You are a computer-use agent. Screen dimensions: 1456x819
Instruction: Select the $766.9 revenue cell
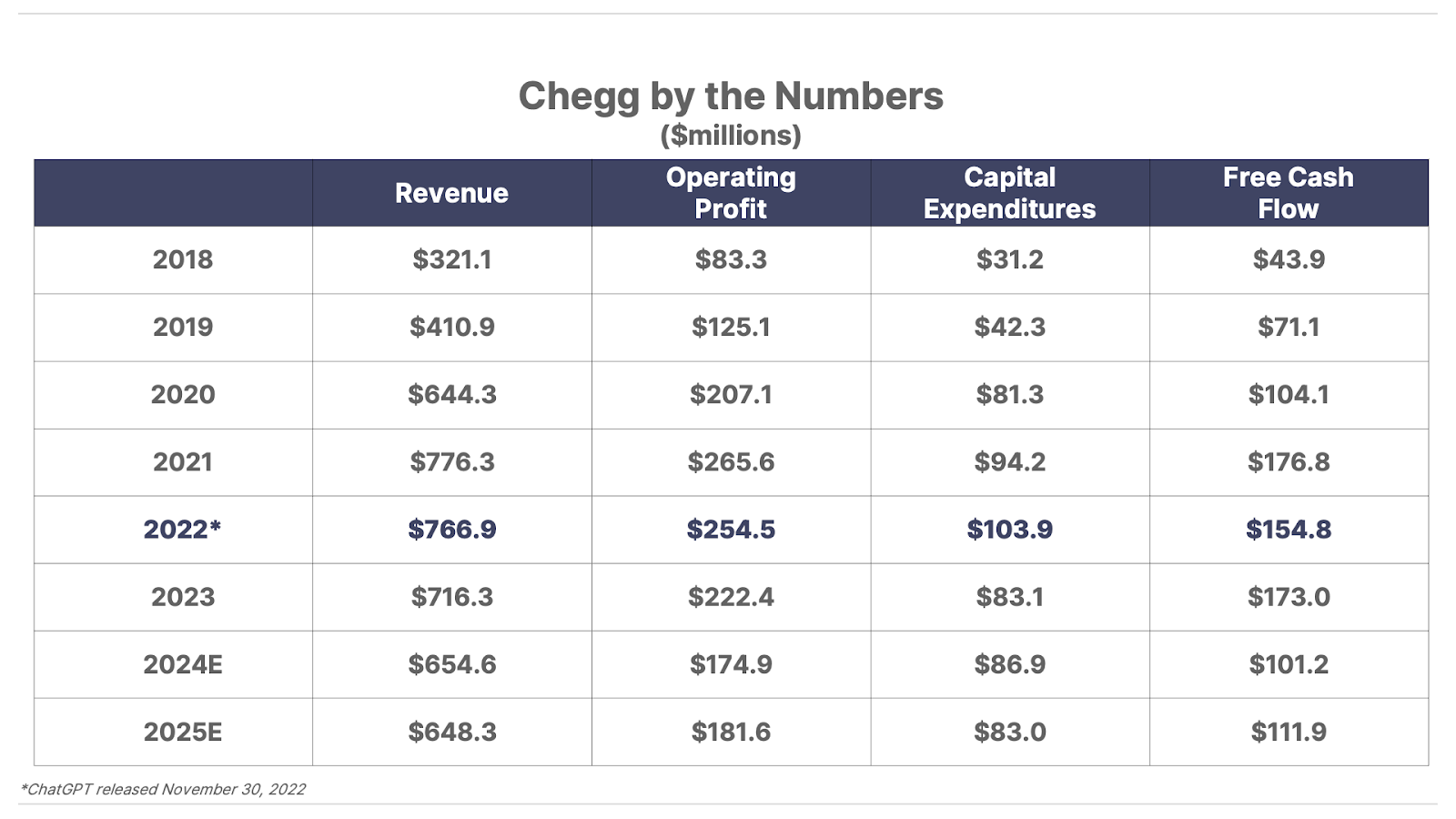coord(452,530)
